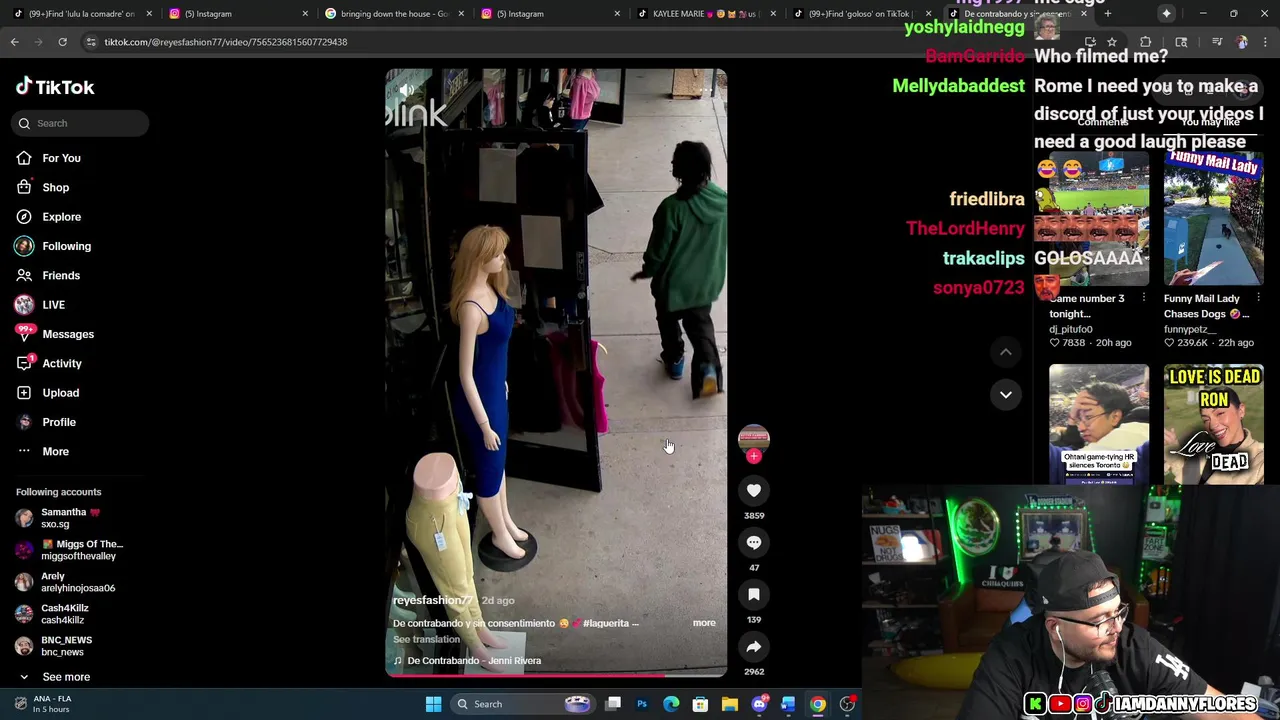The image size is (1280, 720).
Task: Open Ohtani game-tying HR video thumbnail
Action: pos(1099,425)
